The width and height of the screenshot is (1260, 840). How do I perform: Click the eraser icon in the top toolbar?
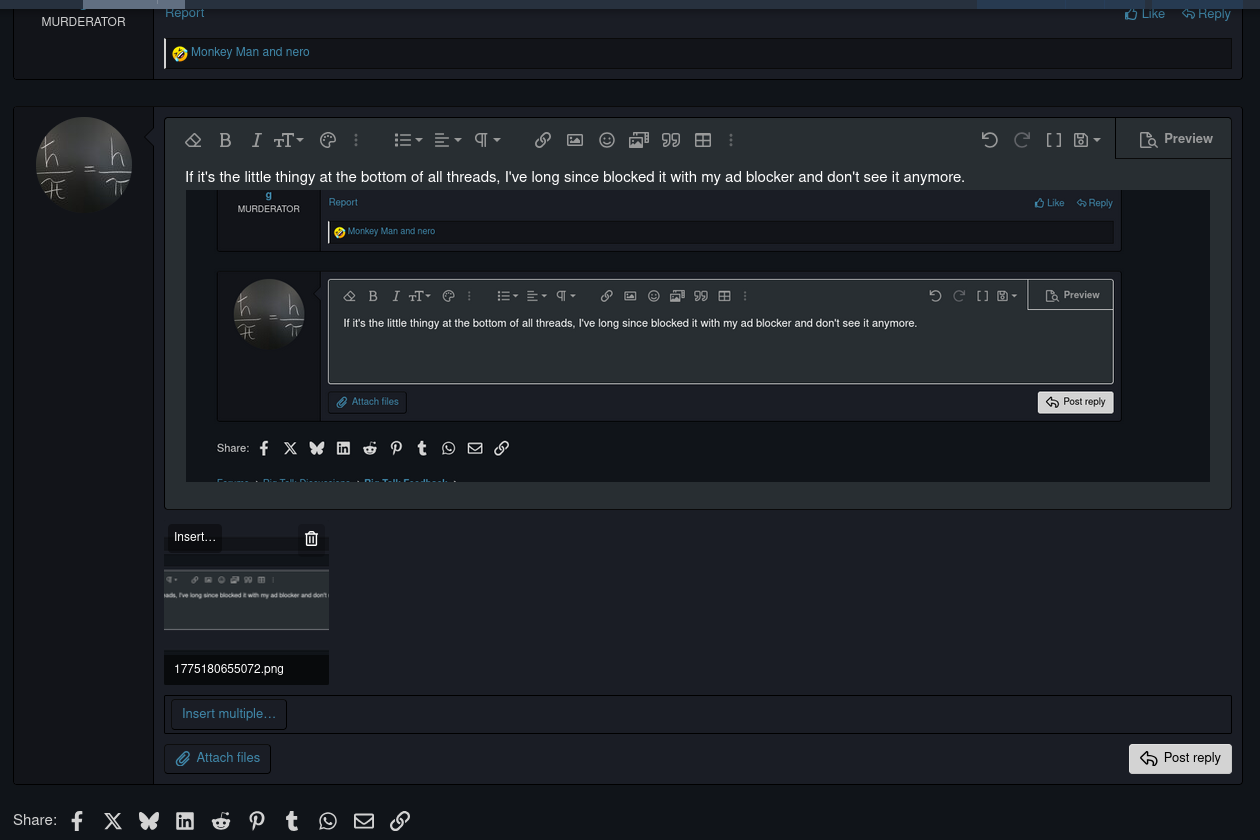pos(193,140)
